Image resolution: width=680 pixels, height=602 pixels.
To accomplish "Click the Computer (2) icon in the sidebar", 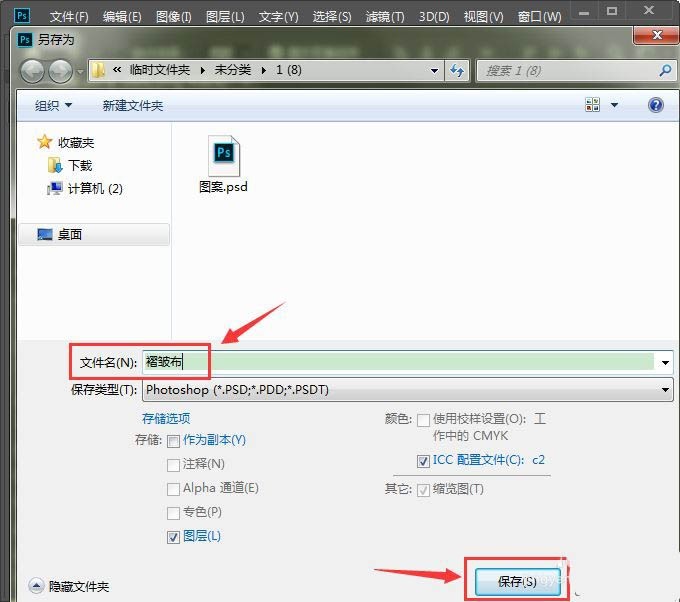I will pos(55,188).
